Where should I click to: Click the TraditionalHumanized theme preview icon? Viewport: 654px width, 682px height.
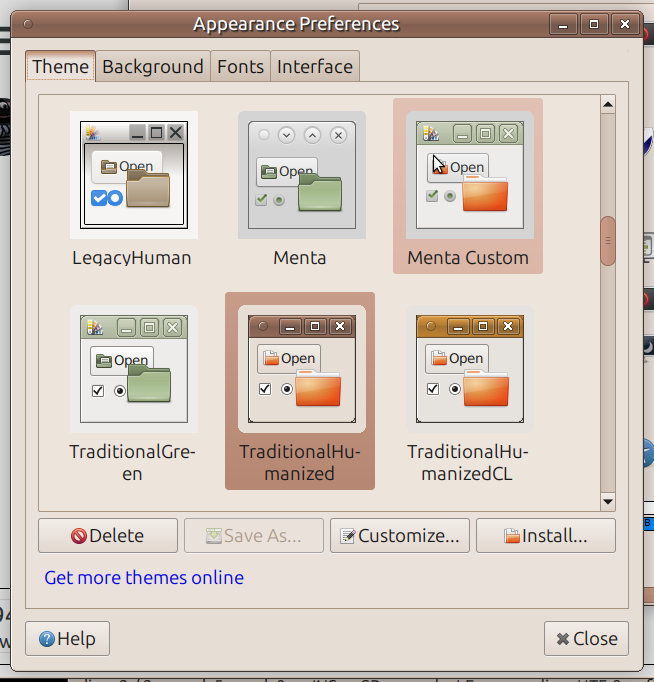pyautogui.click(x=300, y=368)
